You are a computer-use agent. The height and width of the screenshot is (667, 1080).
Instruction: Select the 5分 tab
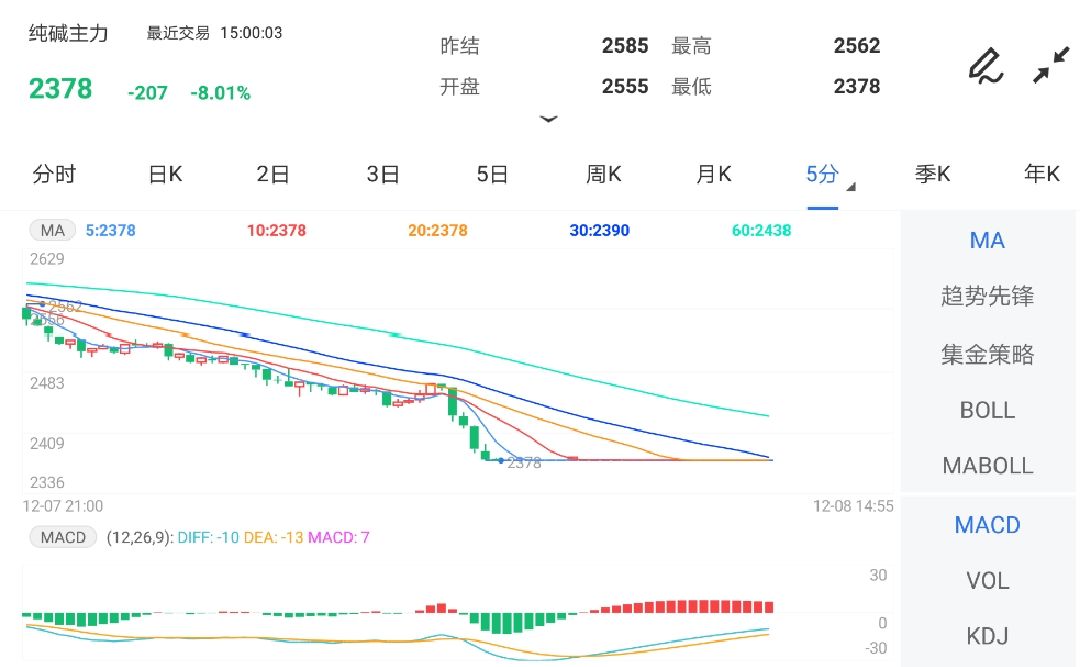pos(822,174)
